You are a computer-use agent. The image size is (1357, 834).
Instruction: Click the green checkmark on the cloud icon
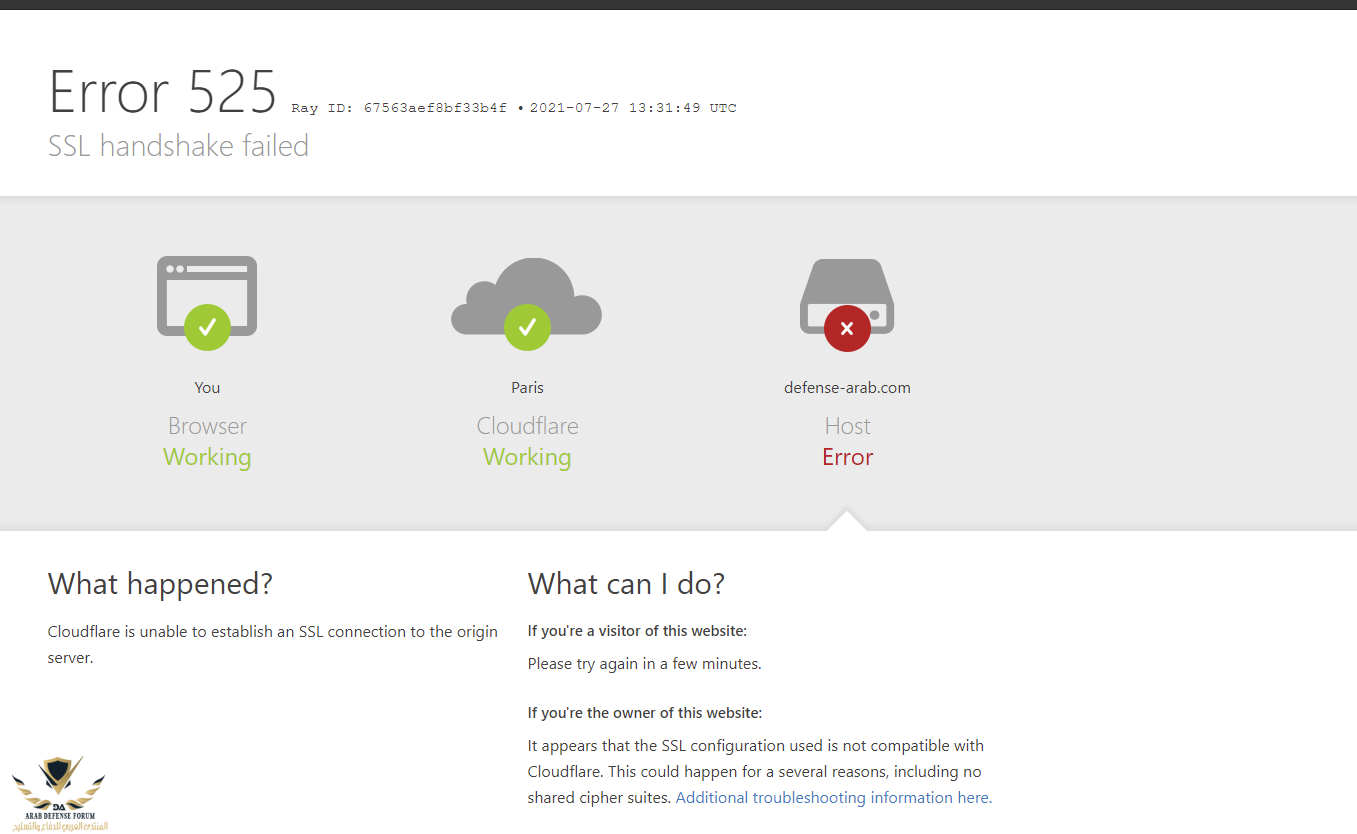(x=527, y=327)
